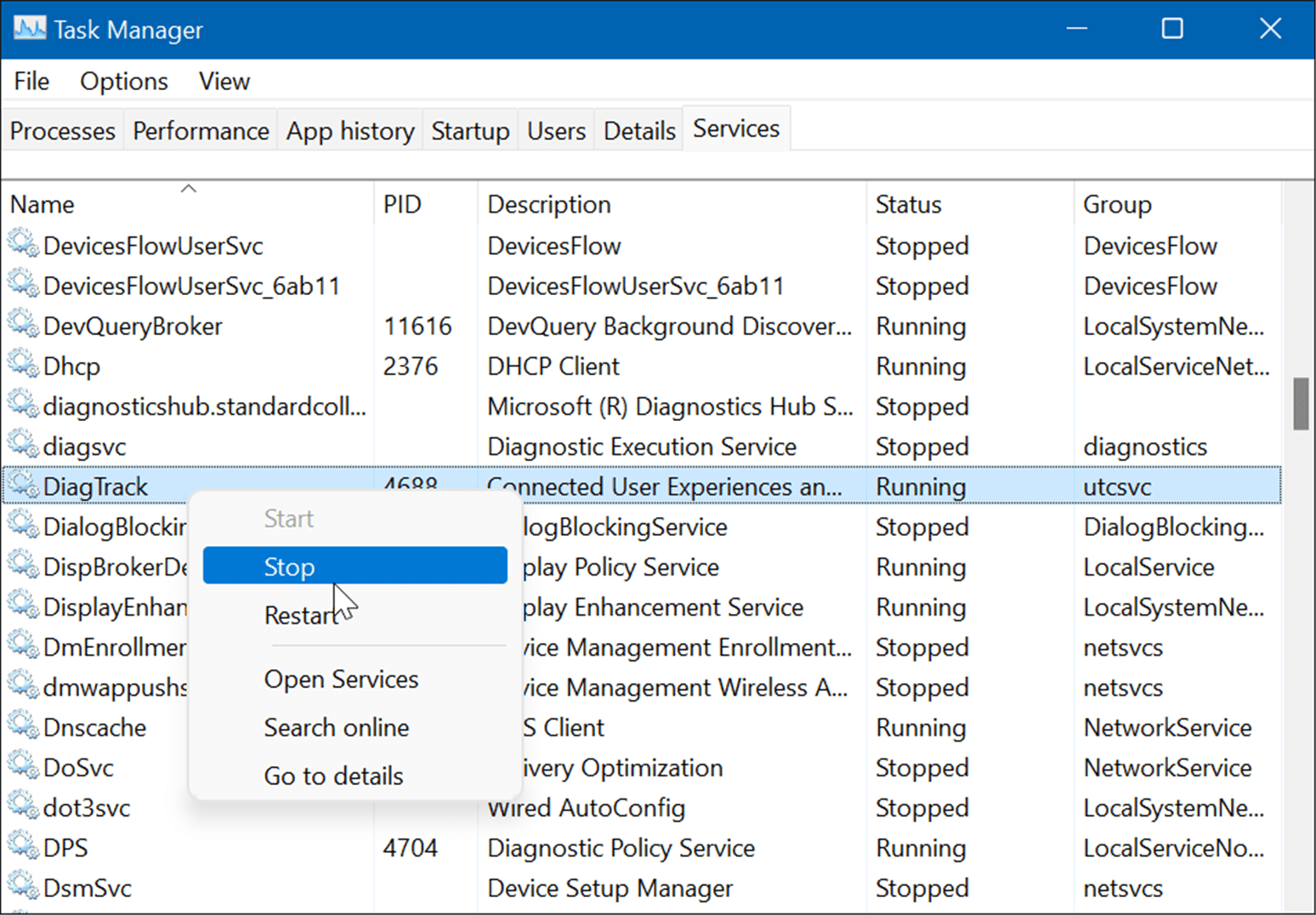This screenshot has width=1316, height=915.
Task: Click the Task Manager app icon in title bar
Action: click(30, 29)
